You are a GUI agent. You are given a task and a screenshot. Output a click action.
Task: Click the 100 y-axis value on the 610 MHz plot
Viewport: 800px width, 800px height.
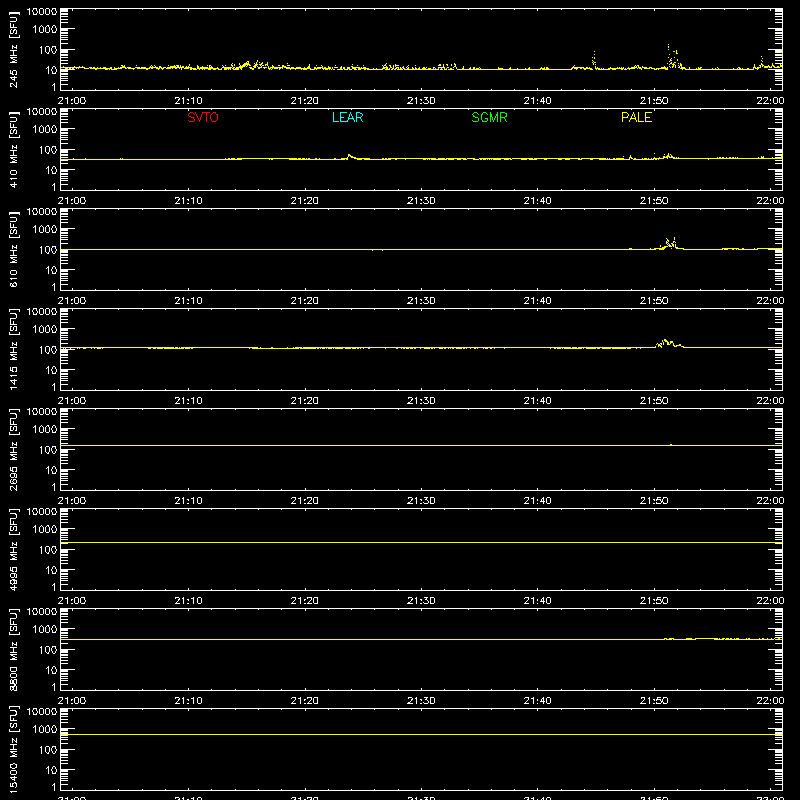[48, 250]
